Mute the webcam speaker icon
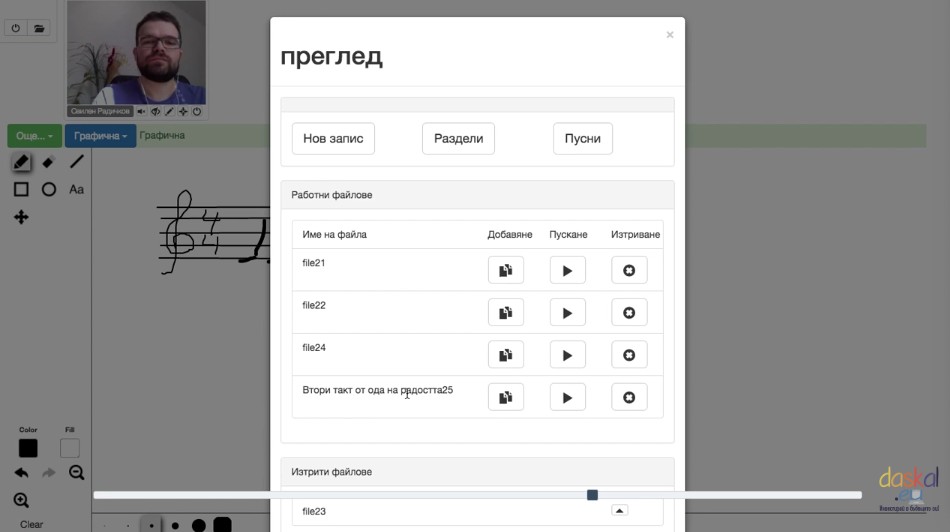 [141, 112]
